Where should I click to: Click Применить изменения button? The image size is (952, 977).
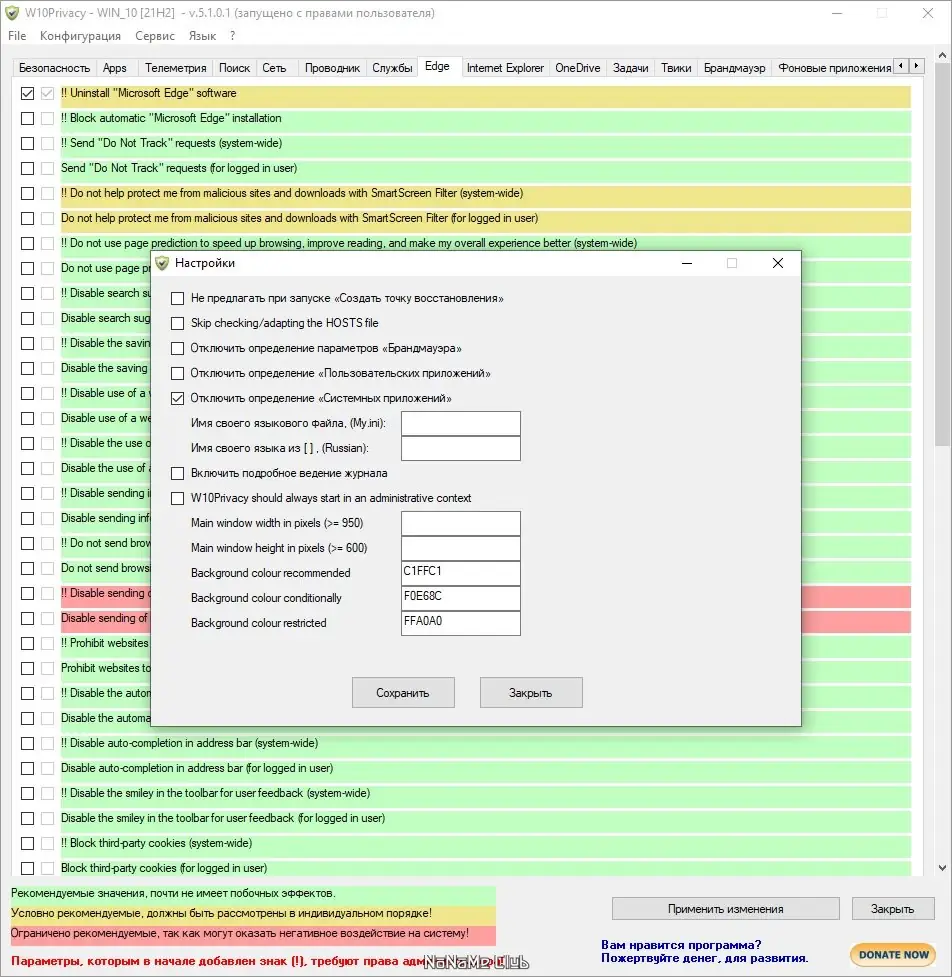(725, 909)
